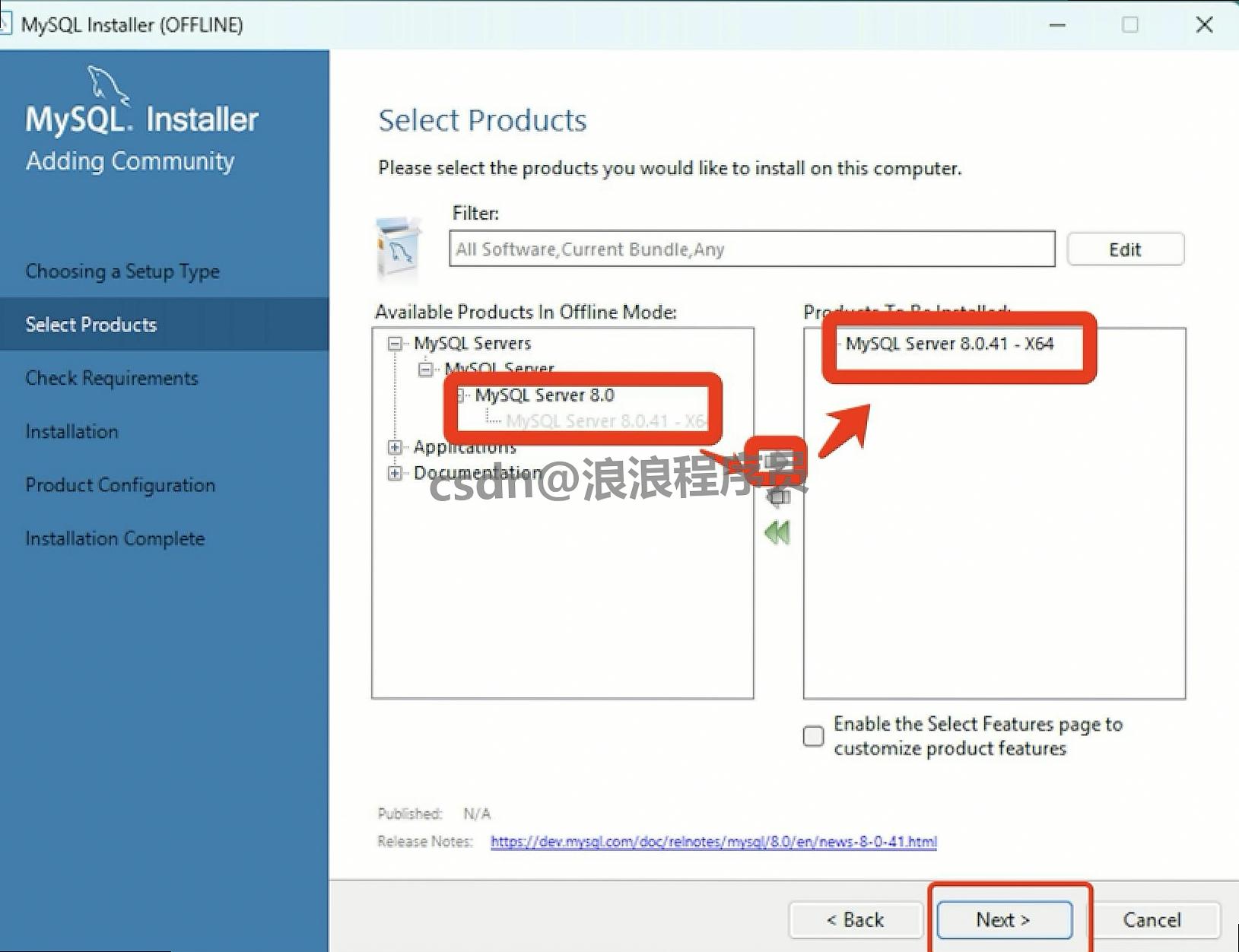Click the Edit filter button
The image size is (1239, 952).
pyautogui.click(x=1125, y=249)
